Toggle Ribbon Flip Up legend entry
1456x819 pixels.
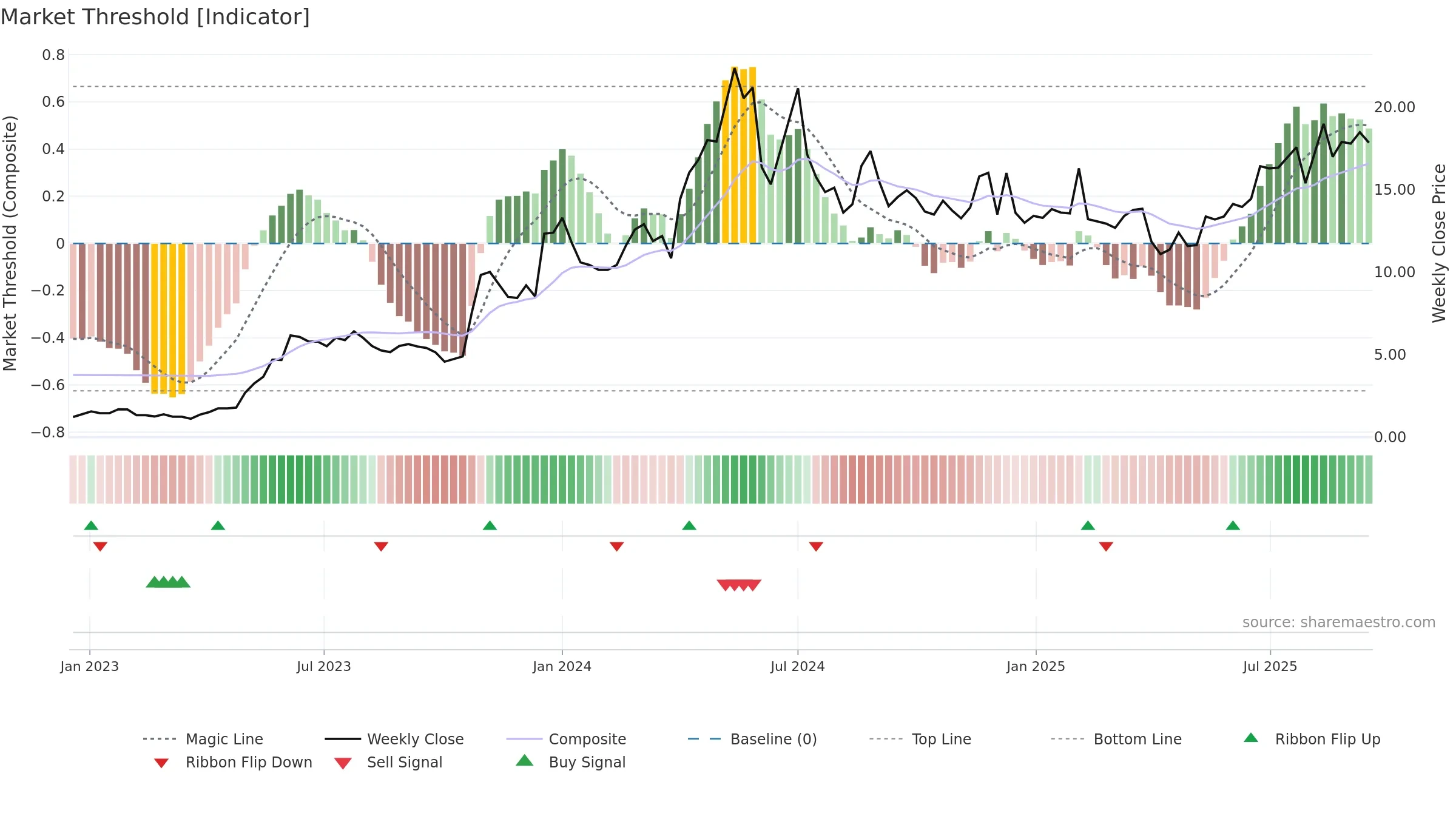(1312, 739)
